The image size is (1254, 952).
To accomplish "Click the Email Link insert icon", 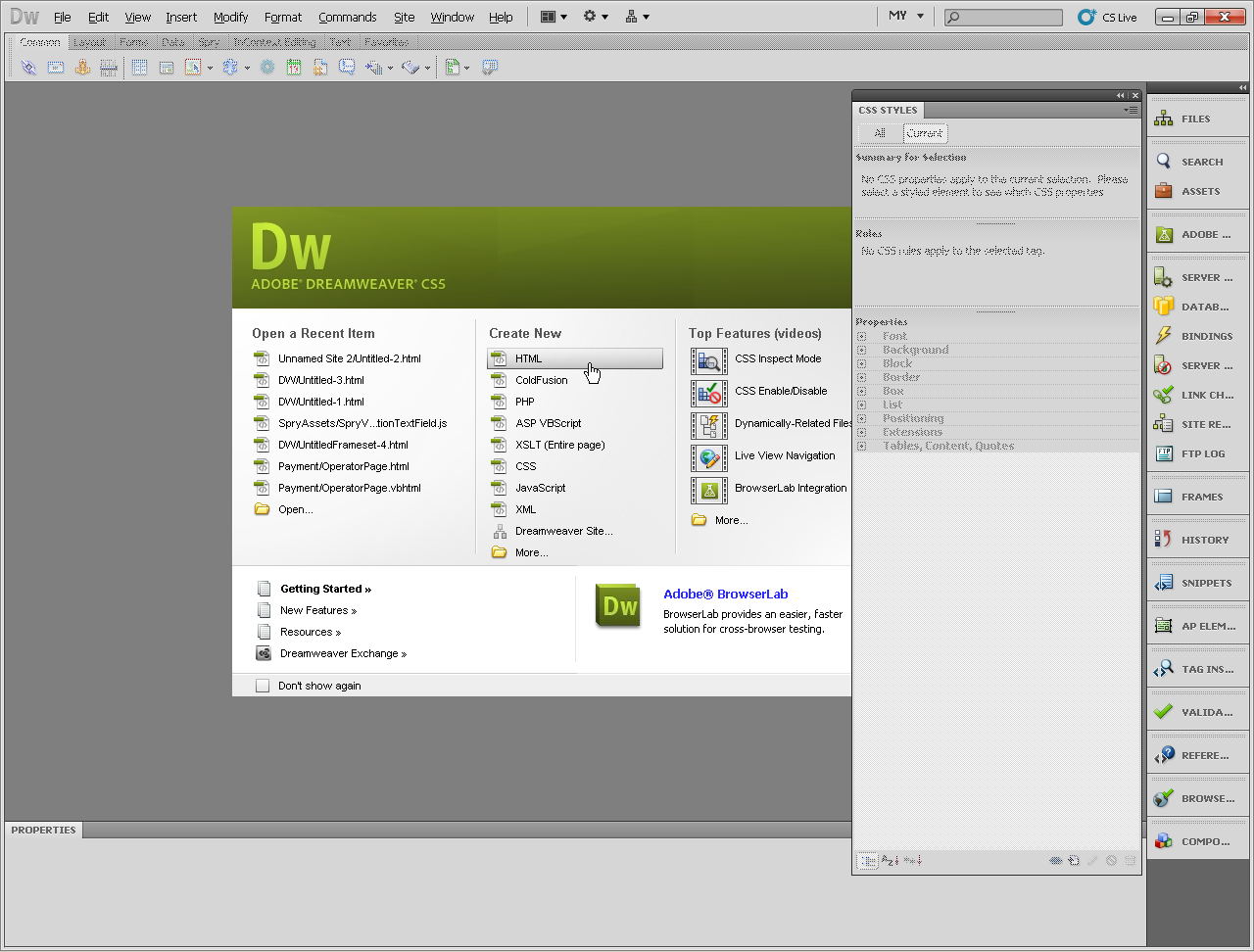I will 56,68.
